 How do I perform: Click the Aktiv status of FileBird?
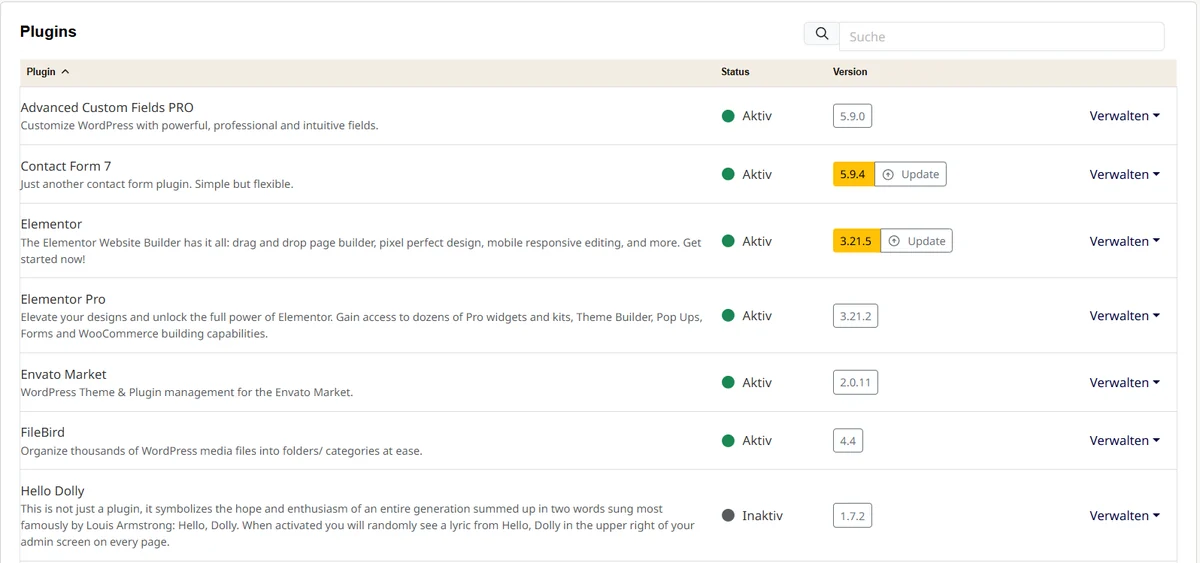[x=747, y=441]
